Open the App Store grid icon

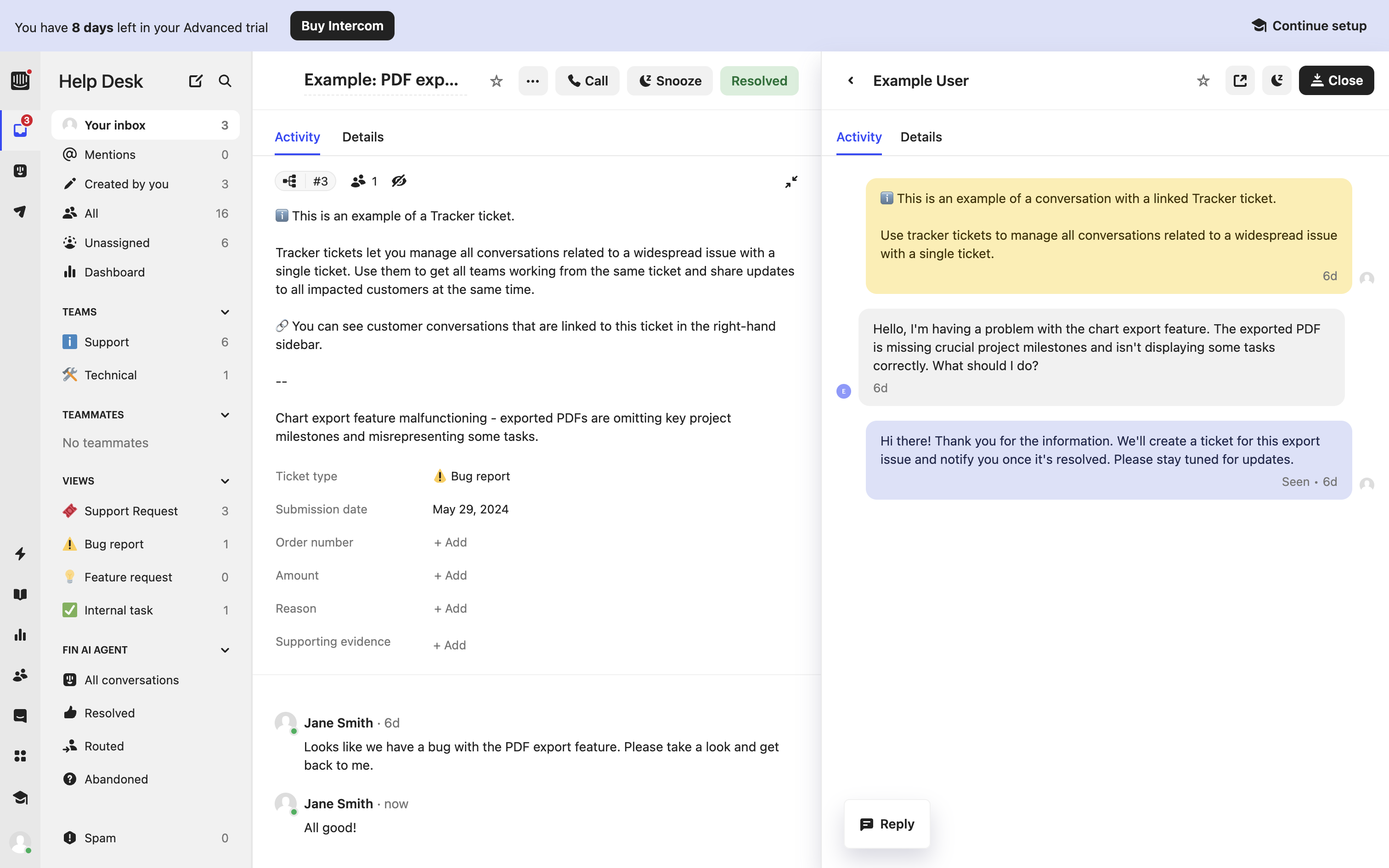pyautogui.click(x=20, y=756)
